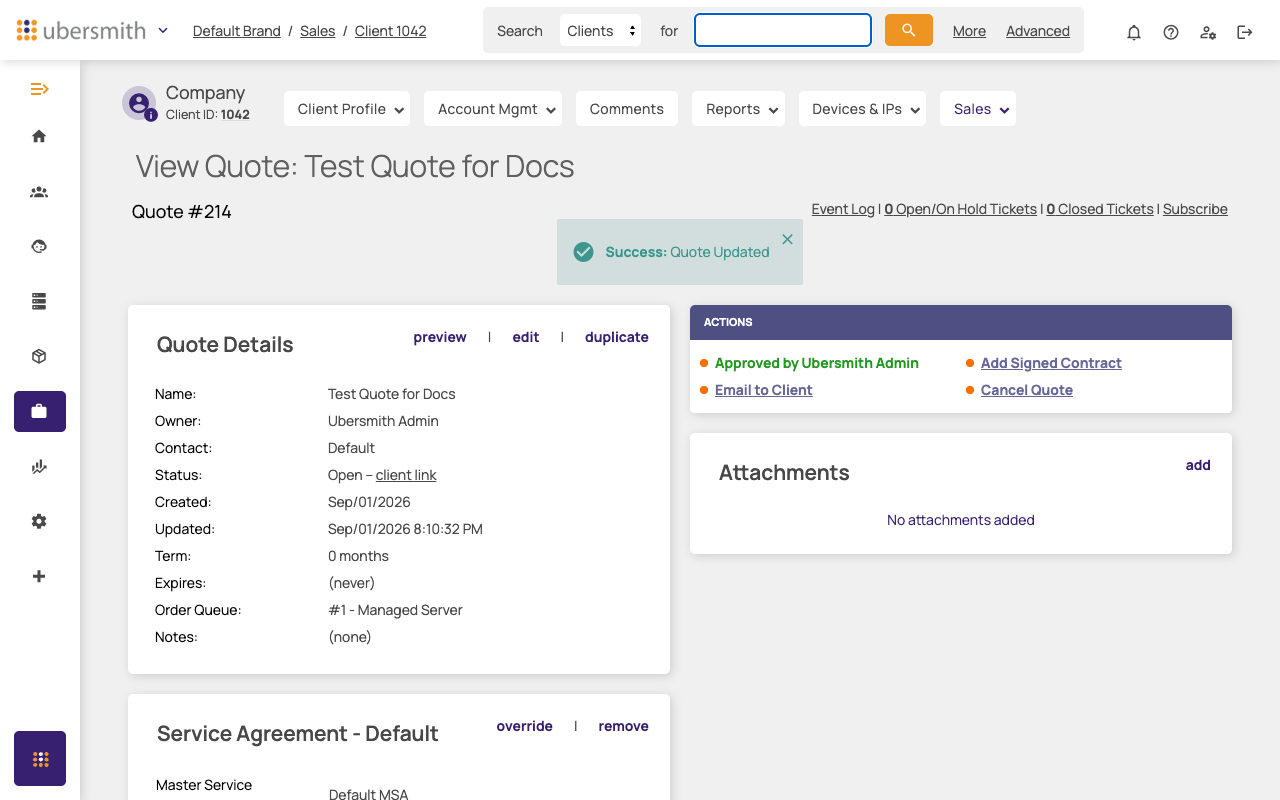The image size is (1280, 800).
Task: Dismiss the Success notification with X
Action: pos(787,239)
